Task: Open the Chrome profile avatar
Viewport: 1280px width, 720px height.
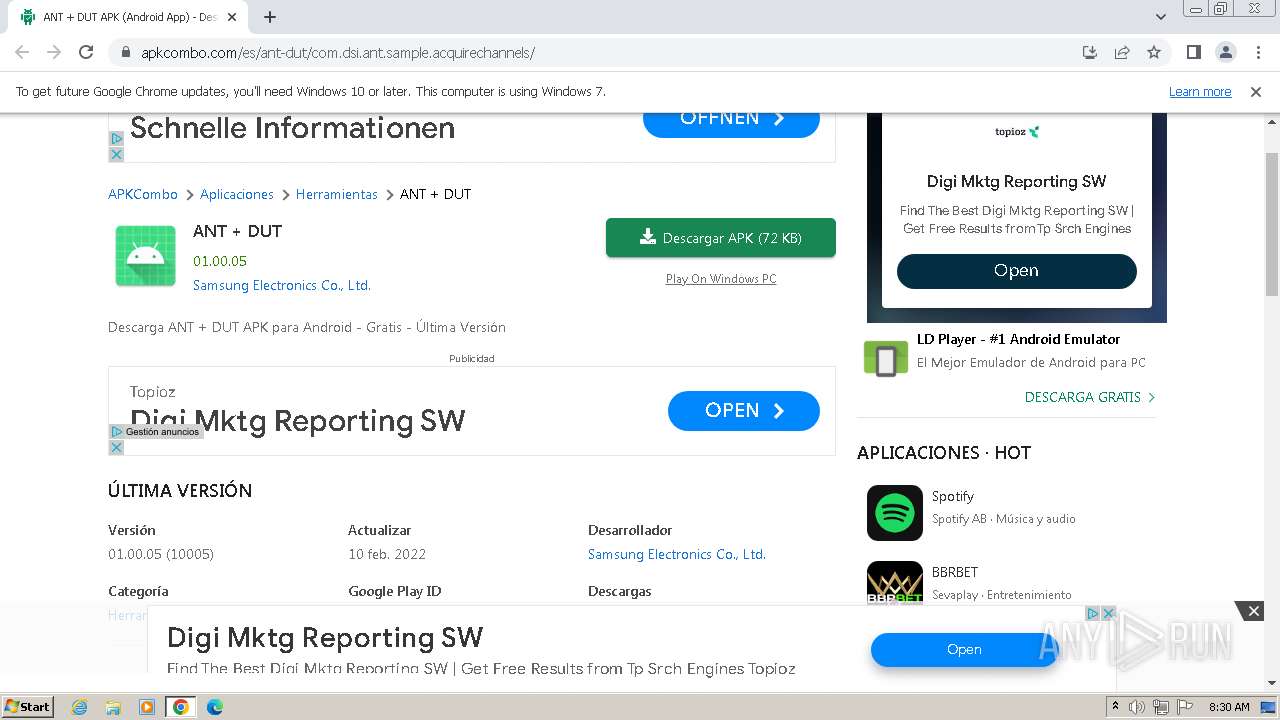Action: tap(1226, 52)
